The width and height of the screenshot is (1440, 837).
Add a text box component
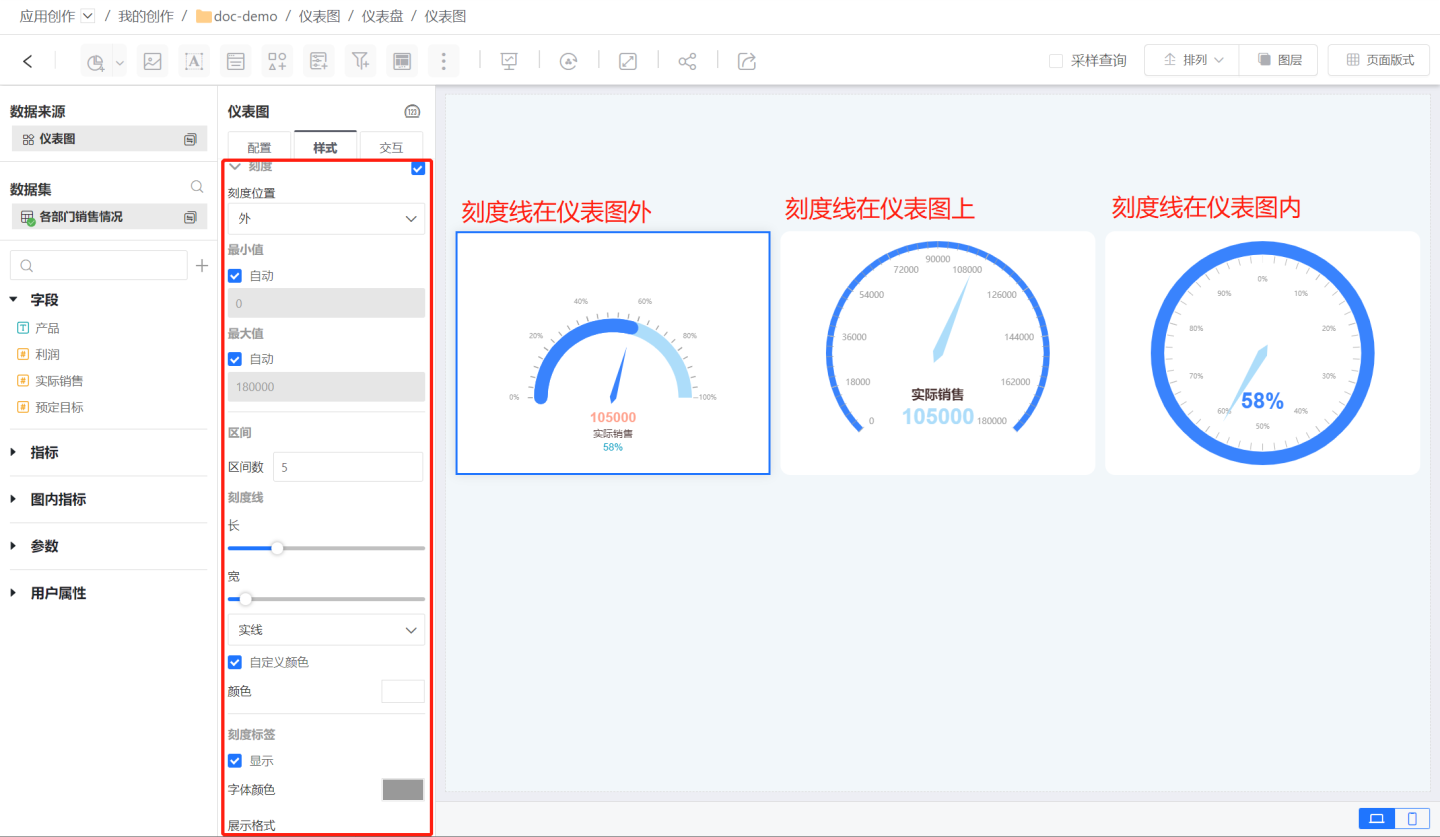click(194, 61)
